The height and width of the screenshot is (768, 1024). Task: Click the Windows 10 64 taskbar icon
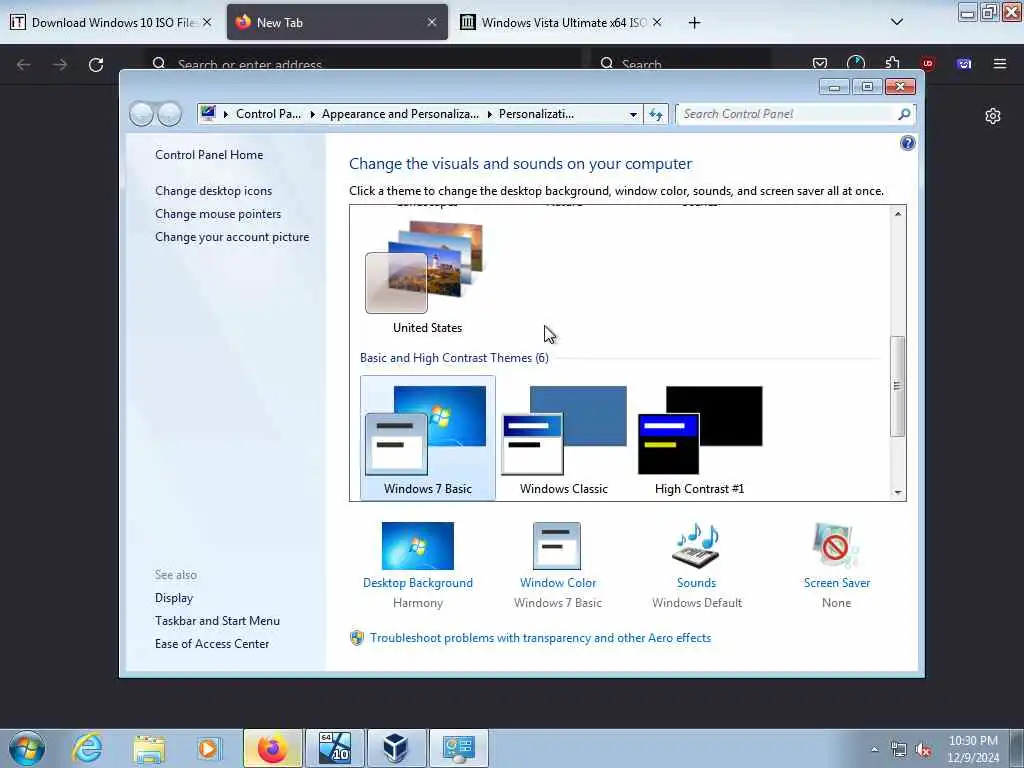[x=335, y=748]
